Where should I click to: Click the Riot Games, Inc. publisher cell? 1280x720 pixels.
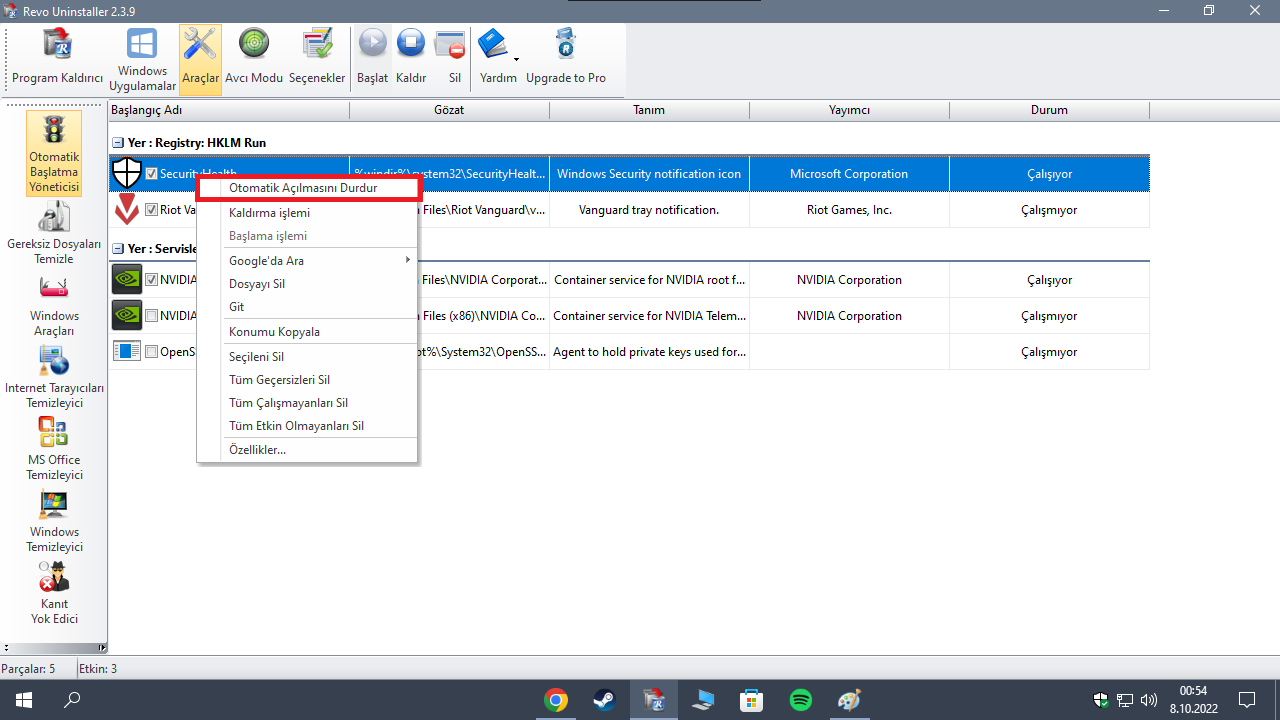tap(849, 210)
